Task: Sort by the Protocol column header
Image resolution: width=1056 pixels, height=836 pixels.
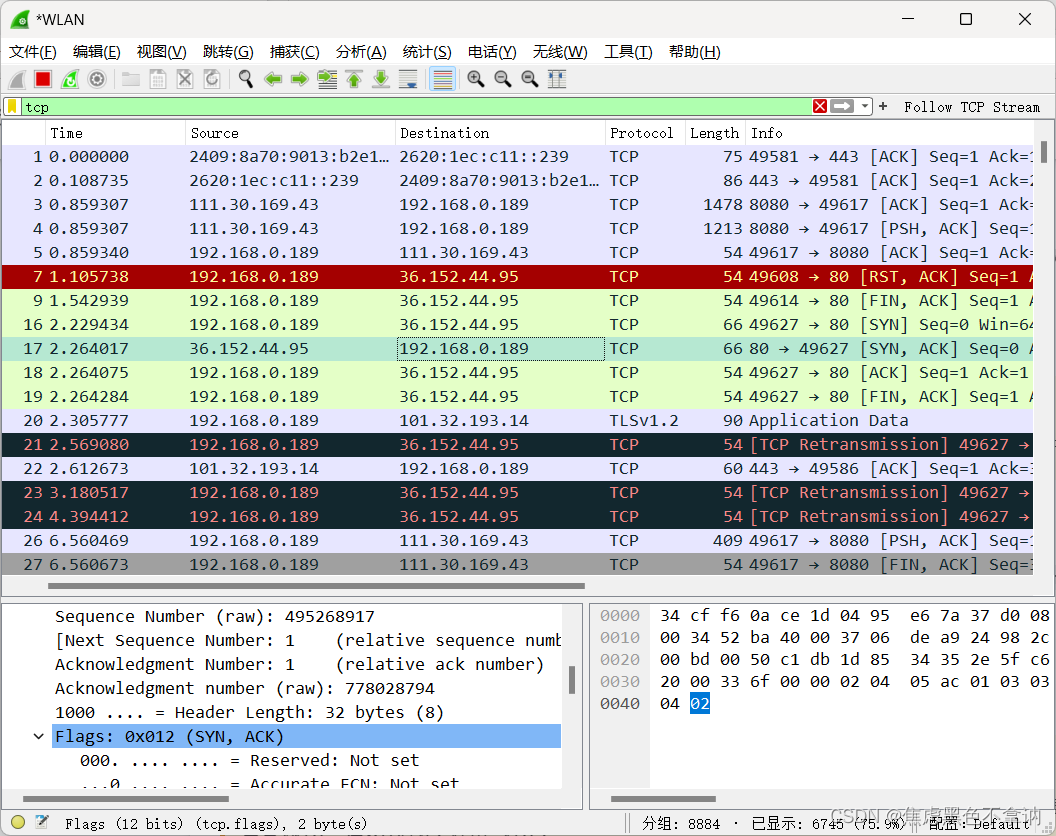Action: [645, 133]
